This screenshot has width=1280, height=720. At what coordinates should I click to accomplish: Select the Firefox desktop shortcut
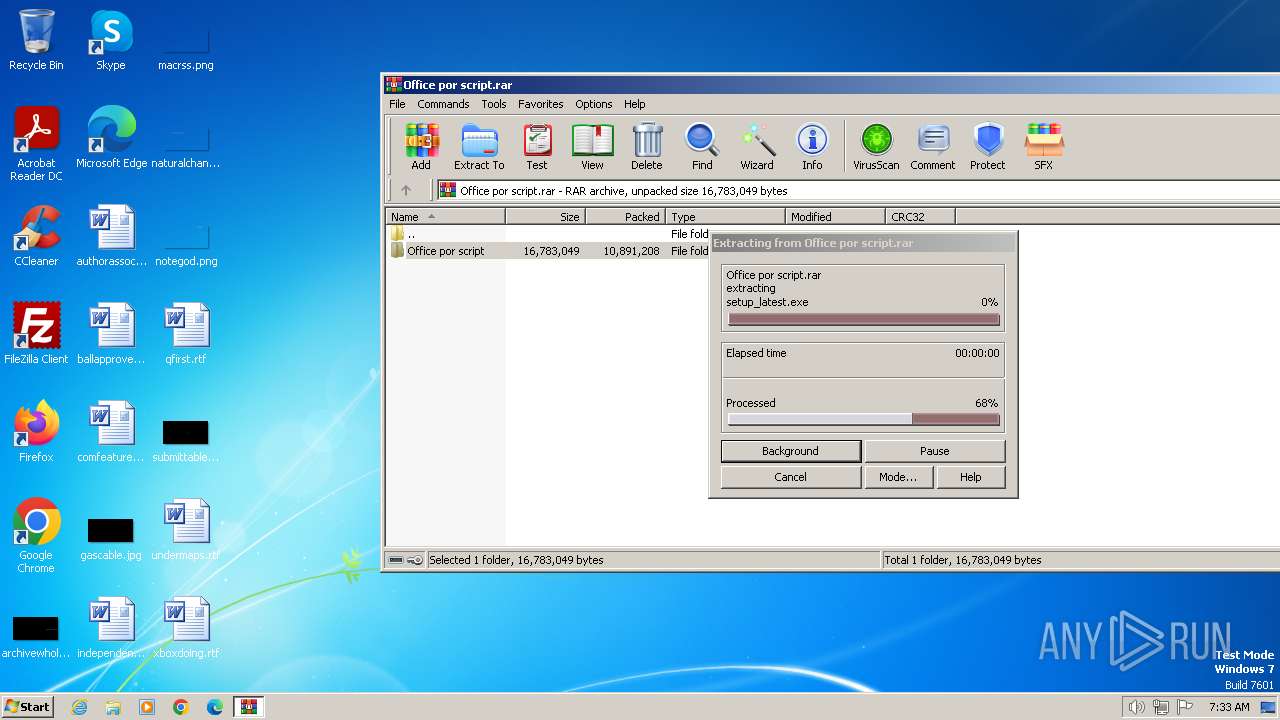coord(36,432)
